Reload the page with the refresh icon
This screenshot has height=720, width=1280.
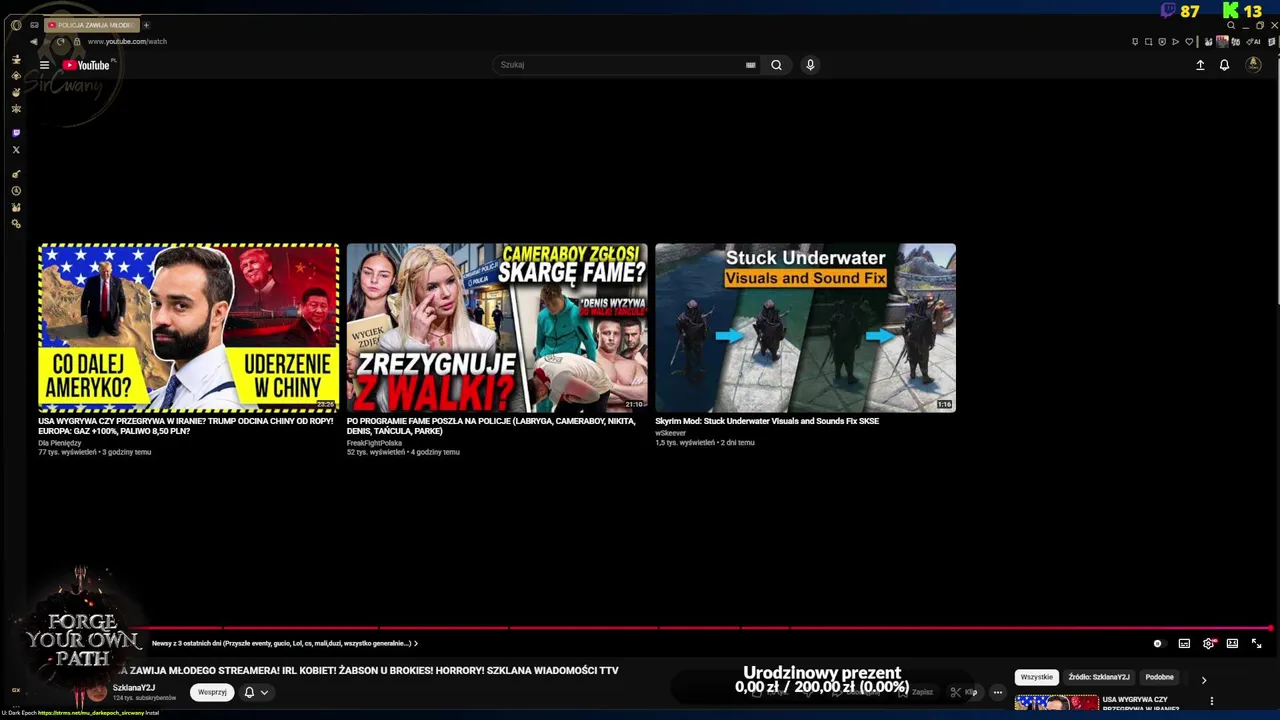(60, 42)
